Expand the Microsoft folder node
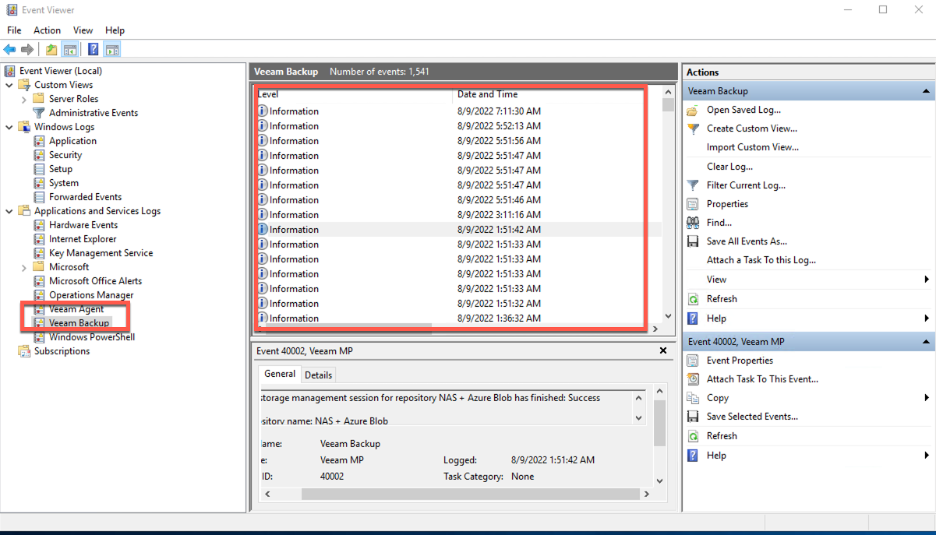This screenshot has width=936, height=536. pos(24,267)
